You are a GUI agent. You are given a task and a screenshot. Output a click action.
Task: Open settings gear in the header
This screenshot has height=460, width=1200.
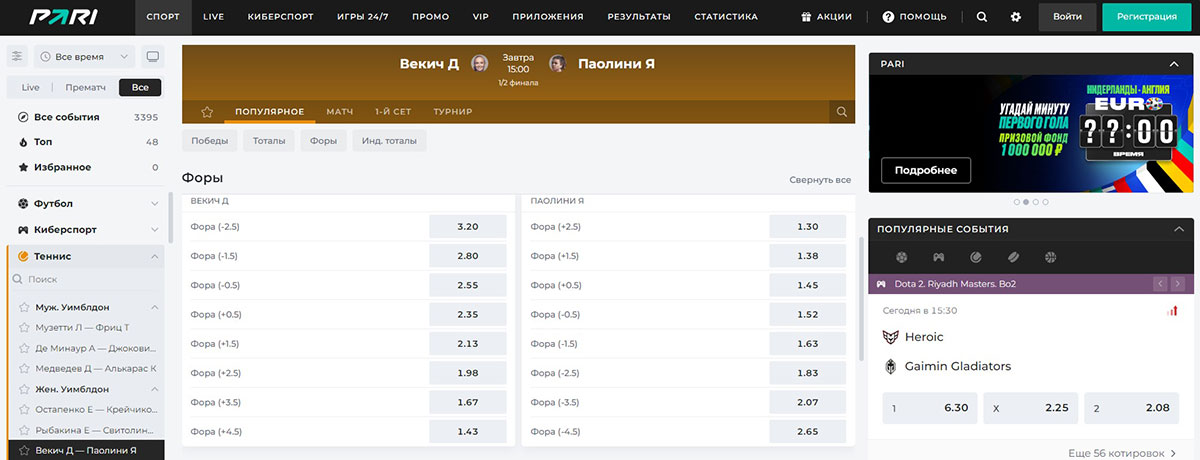(x=1016, y=17)
